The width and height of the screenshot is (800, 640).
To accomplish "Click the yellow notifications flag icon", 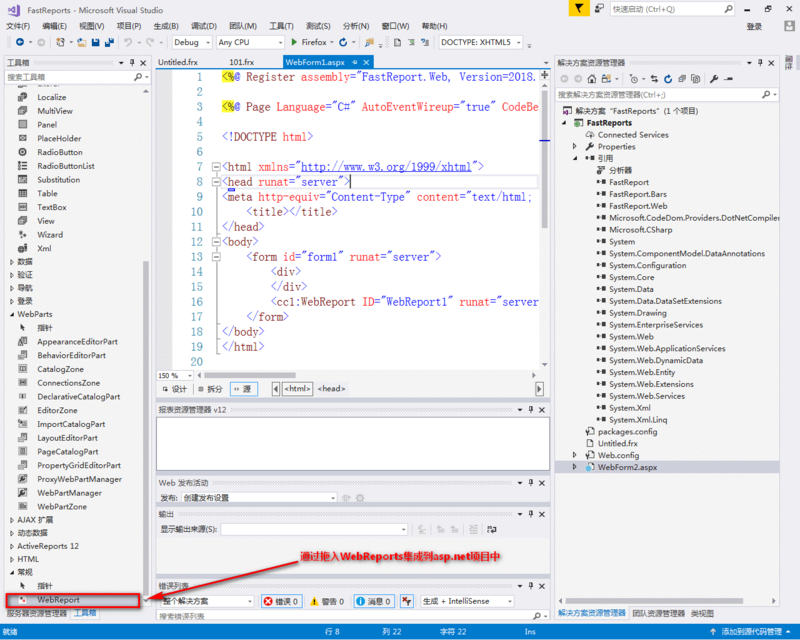I will click(579, 8).
